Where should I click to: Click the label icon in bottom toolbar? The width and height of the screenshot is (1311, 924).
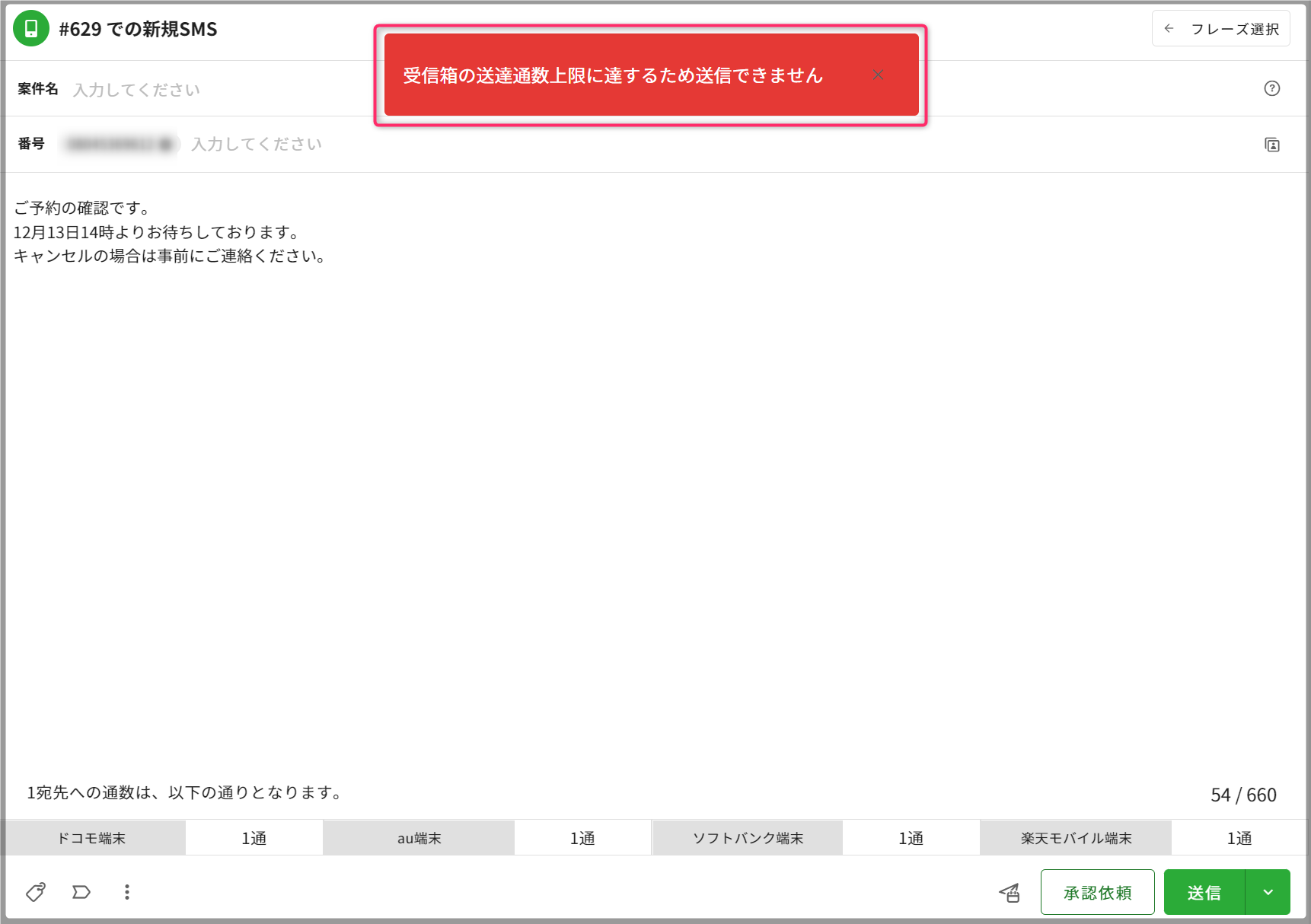[x=81, y=892]
